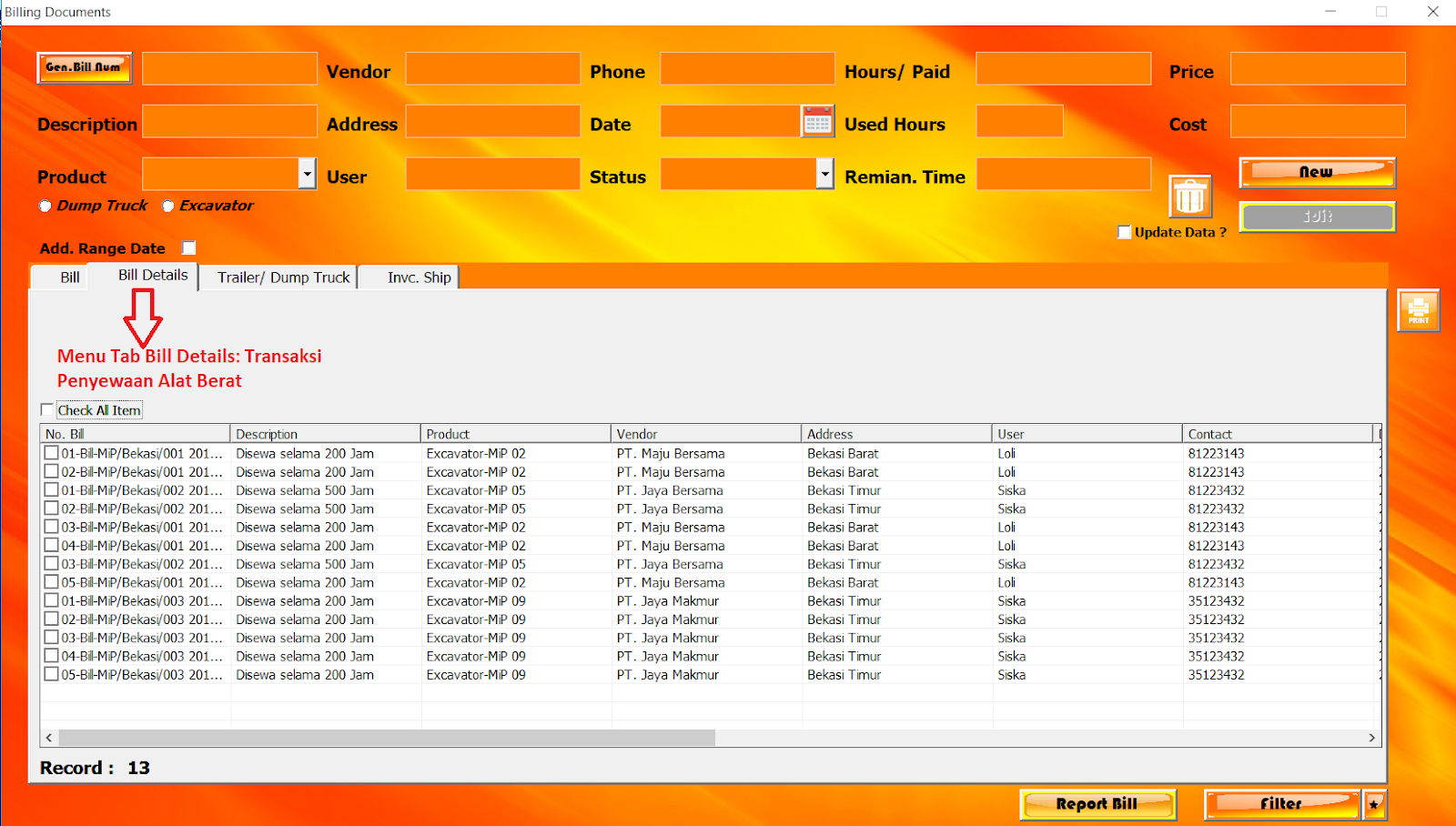This screenshot has height=826, width=1456.
Task: Click the horizontal scrollbar below the table
Action: pyautogui.click(x=364, y=737)
